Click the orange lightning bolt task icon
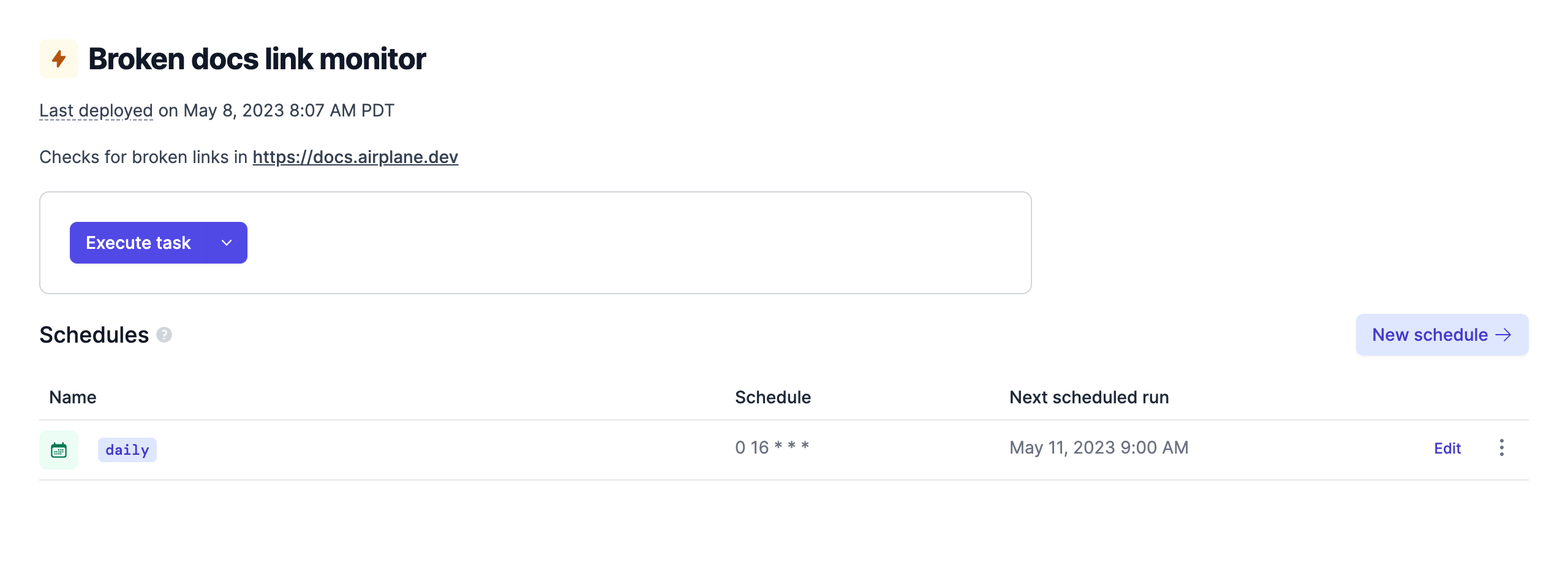 [59, 59]
